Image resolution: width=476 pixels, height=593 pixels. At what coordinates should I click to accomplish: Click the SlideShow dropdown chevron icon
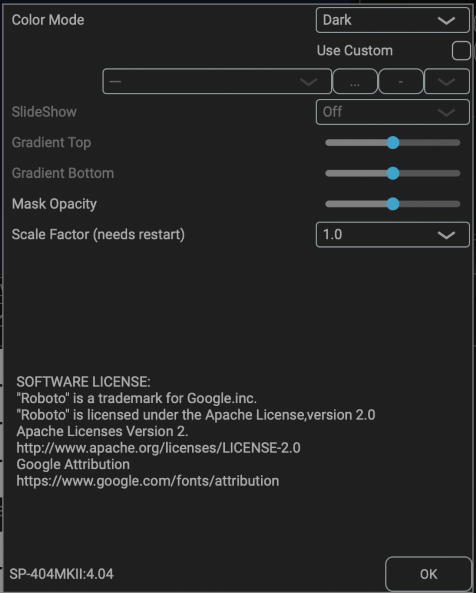tap(446, 112)
